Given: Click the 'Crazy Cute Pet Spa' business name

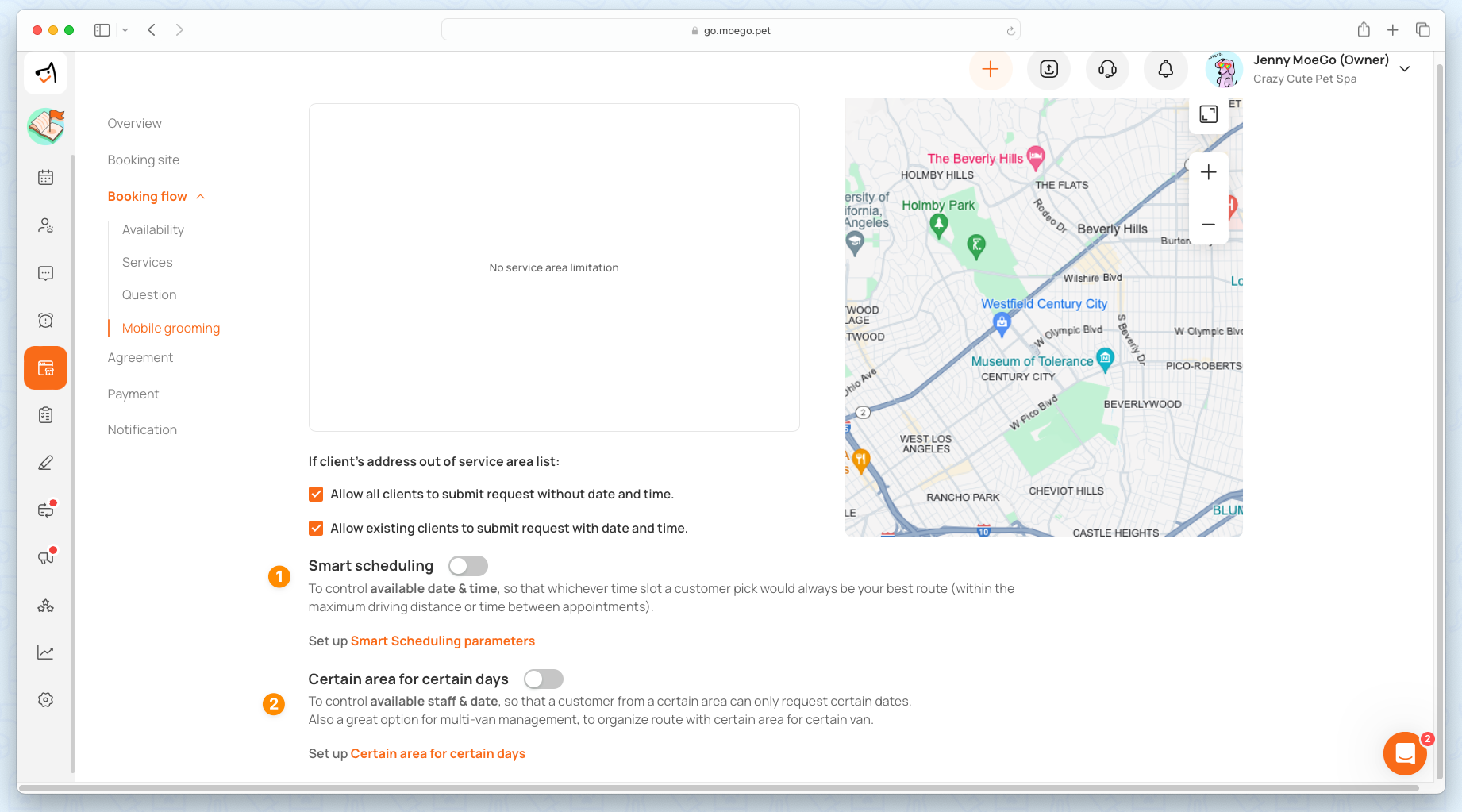Looking at the screenshot, I should pyautogui.click(x=1305, y=79).
